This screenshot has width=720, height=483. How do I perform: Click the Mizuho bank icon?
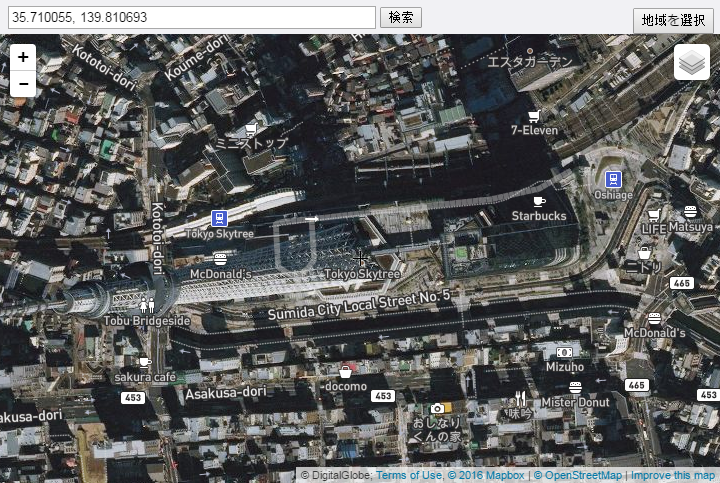coord(564,353)
